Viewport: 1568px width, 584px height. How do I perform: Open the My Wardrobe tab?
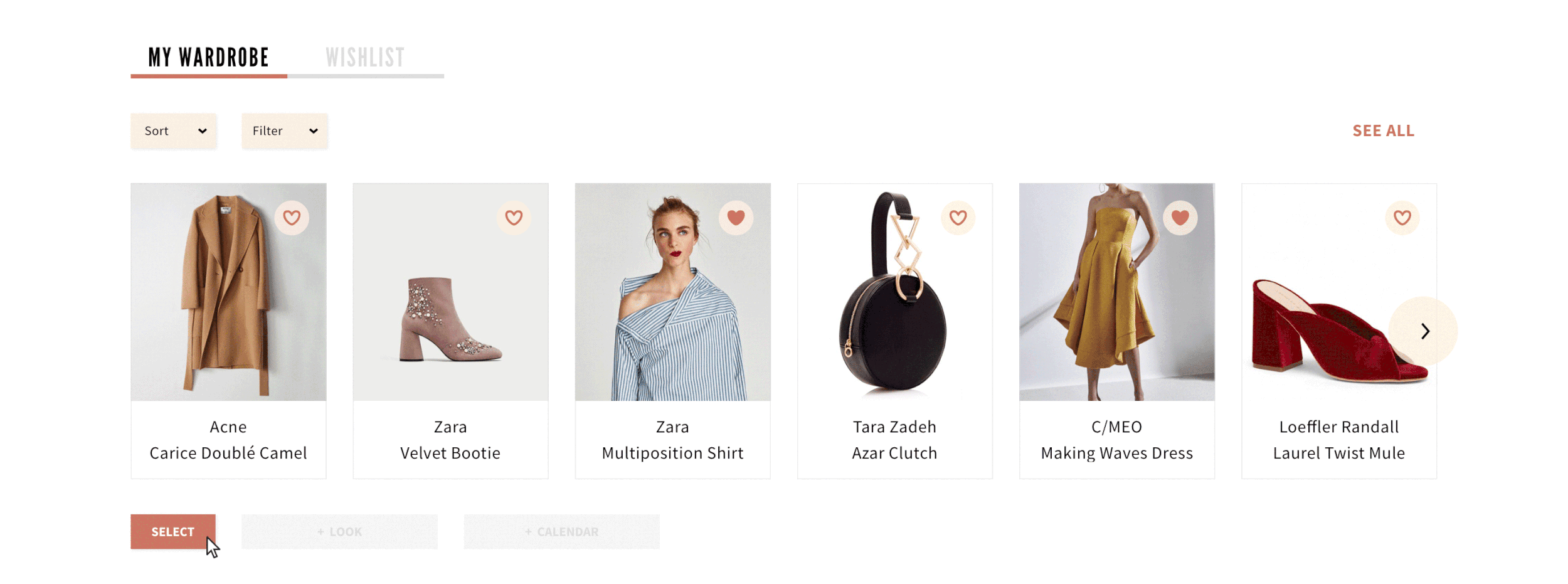coord(209,58)
